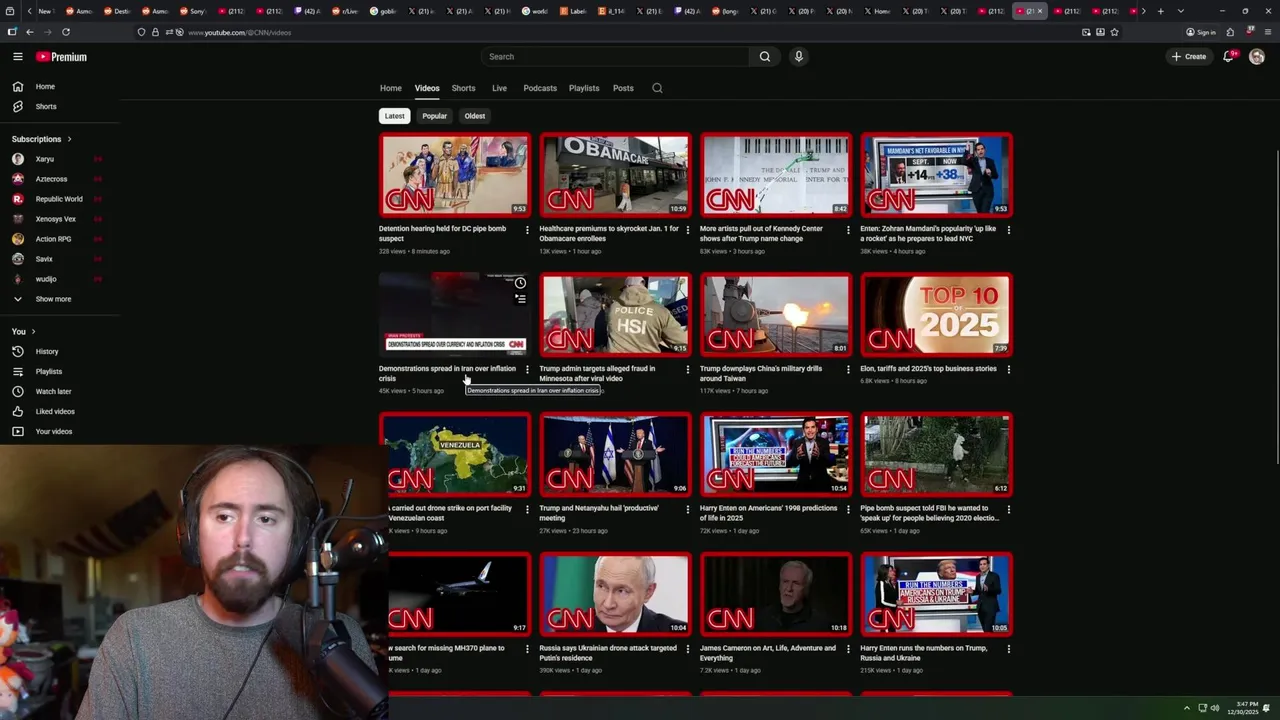1280x720 pixels.
Task: Go back with the browser back arrow
Action: (x=30, y=32)
